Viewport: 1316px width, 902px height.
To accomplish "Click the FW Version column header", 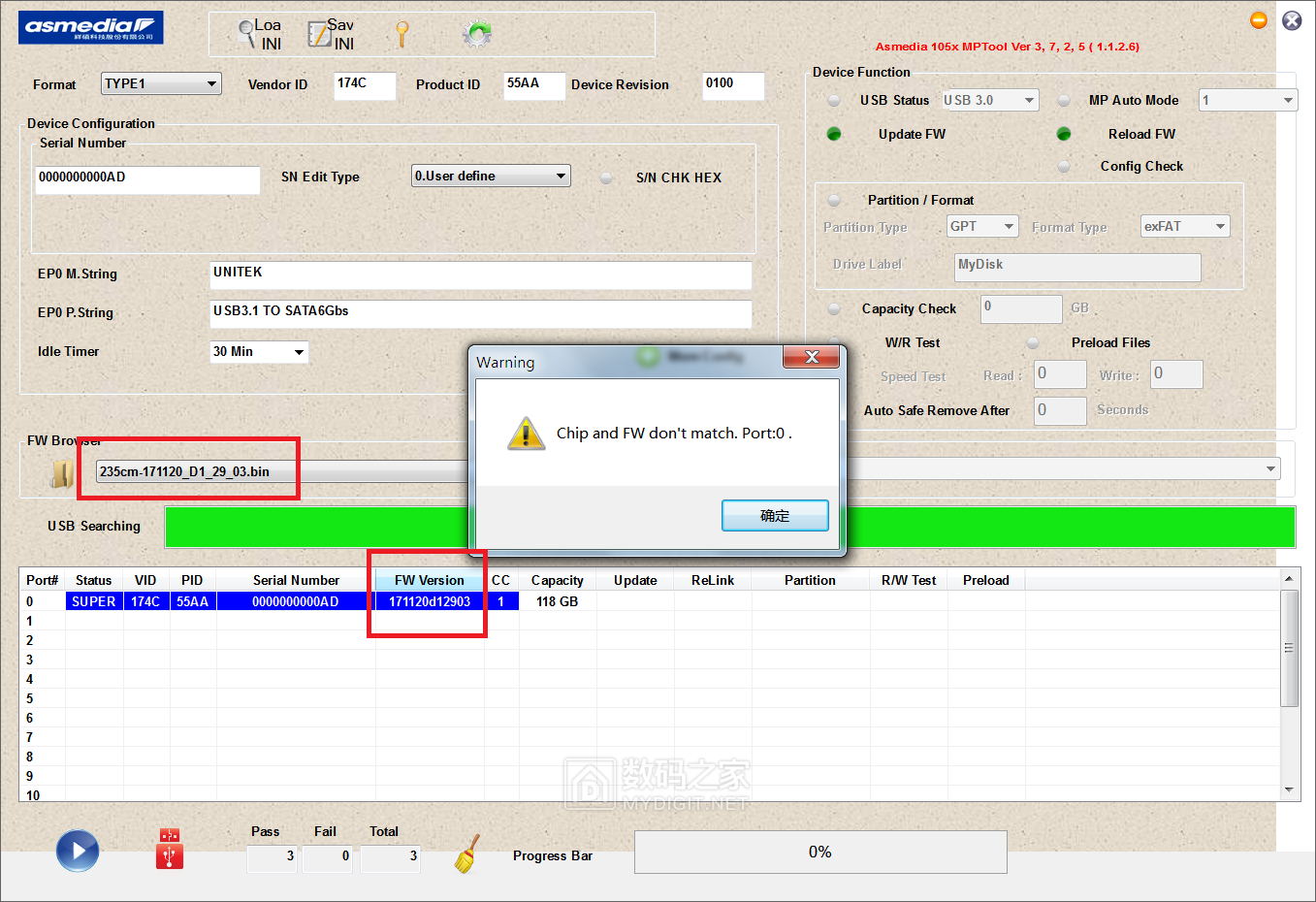I will point(429,580).
